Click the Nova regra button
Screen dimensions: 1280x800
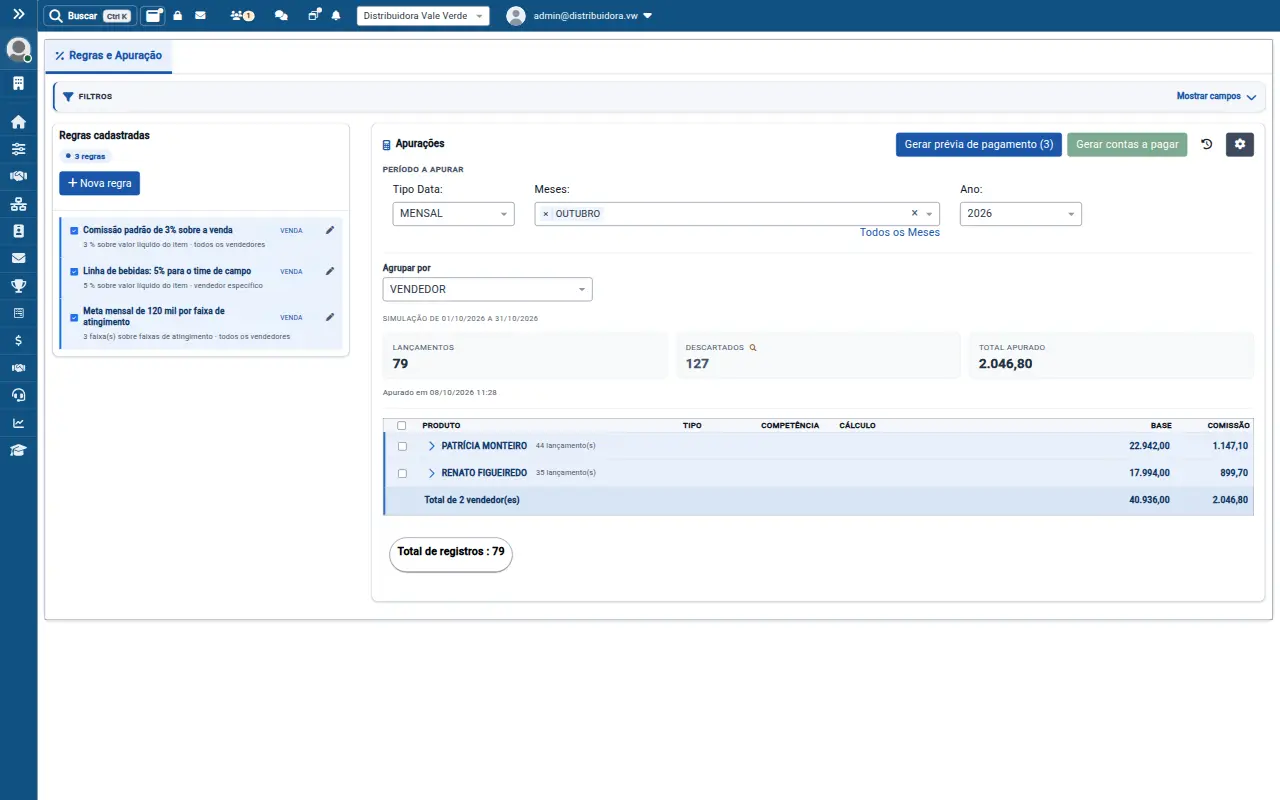click(x=99, y=183)
